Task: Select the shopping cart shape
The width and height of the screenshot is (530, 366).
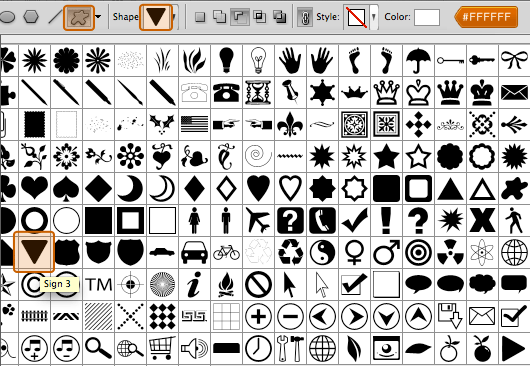Action: pyautogui.click(x=162, y=348)
